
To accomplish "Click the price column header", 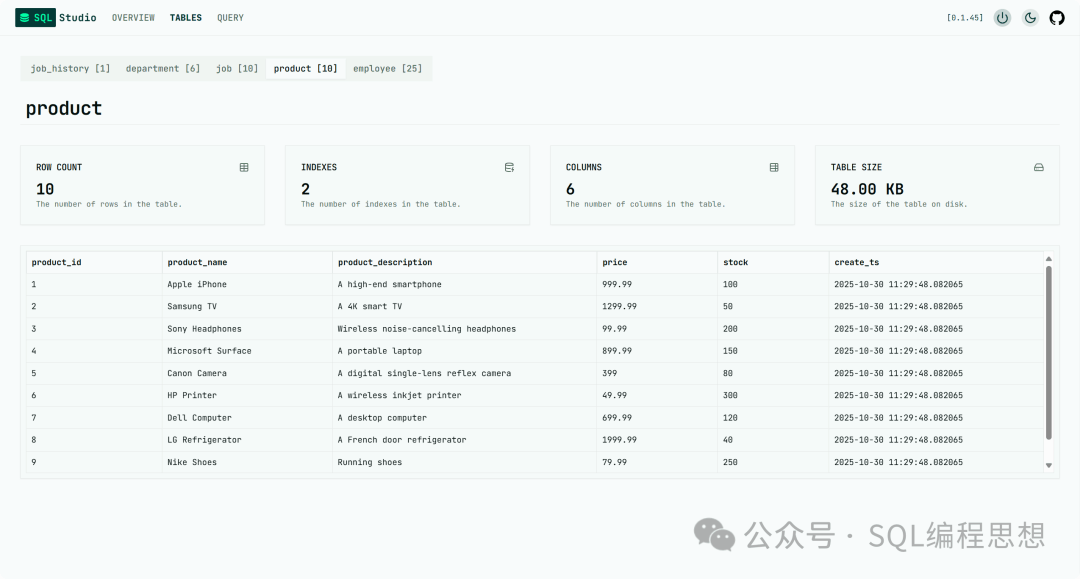I will click(615, 263).
